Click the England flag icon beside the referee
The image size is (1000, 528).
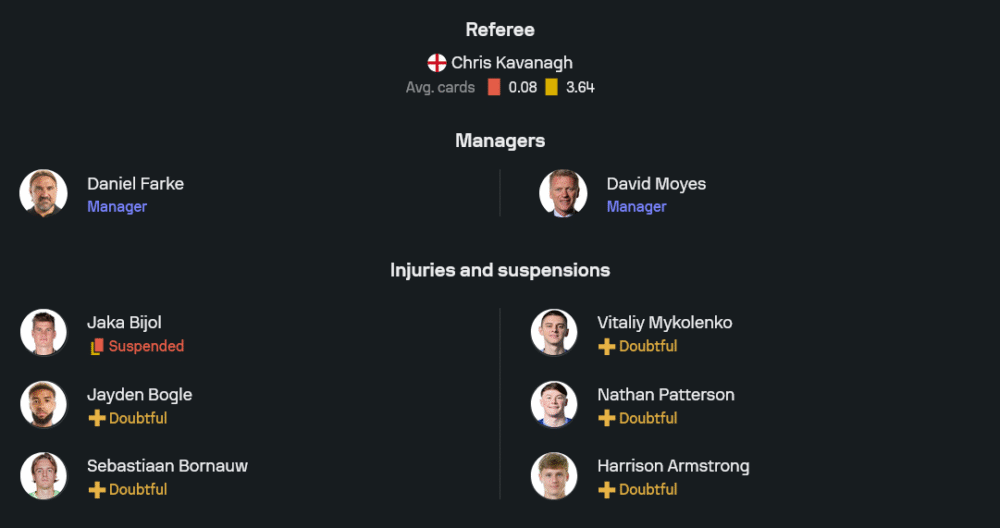(437, 63)
